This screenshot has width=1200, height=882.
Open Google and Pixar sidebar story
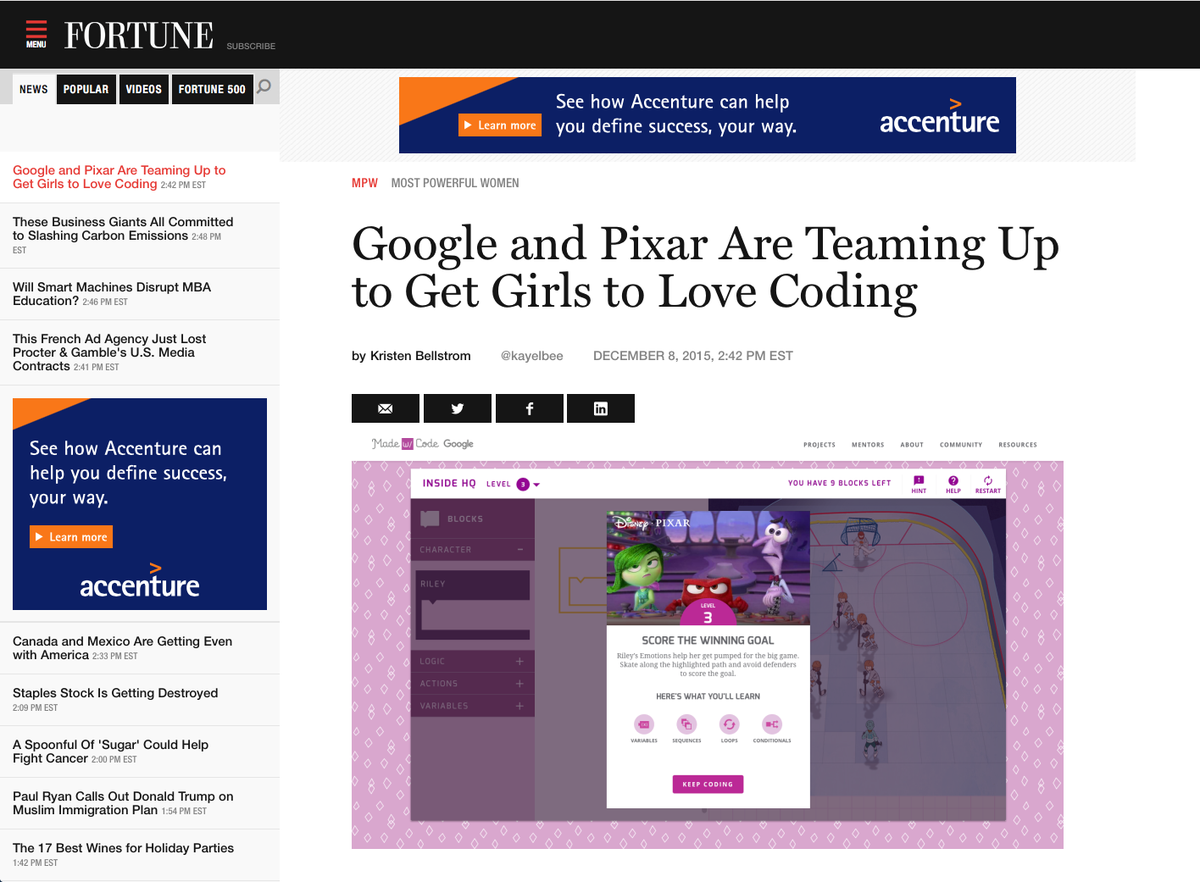pyautogui.click(x=119, y=177)
